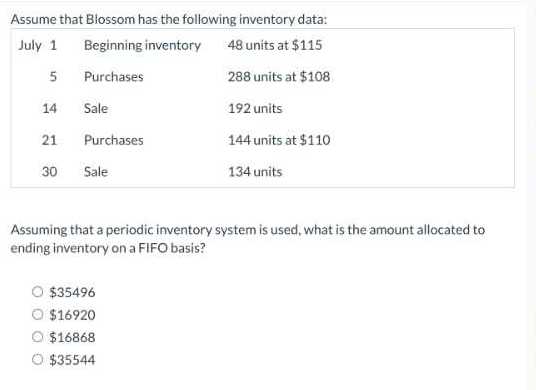Pick the $35544 radio option
The height and width of the screenshot is (390, 536).
click(37, 360)
